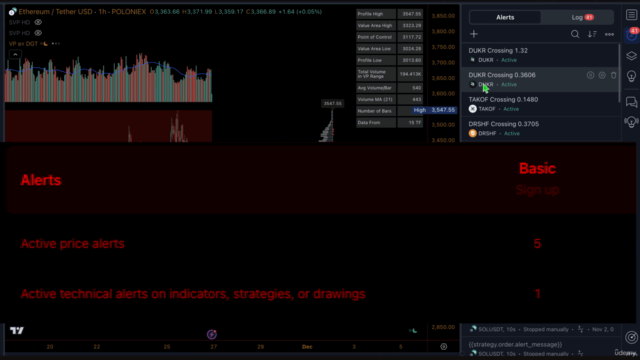Click the Value Area High table row
The width and height of the screenshot is (640, 360).
pos(390,25)
